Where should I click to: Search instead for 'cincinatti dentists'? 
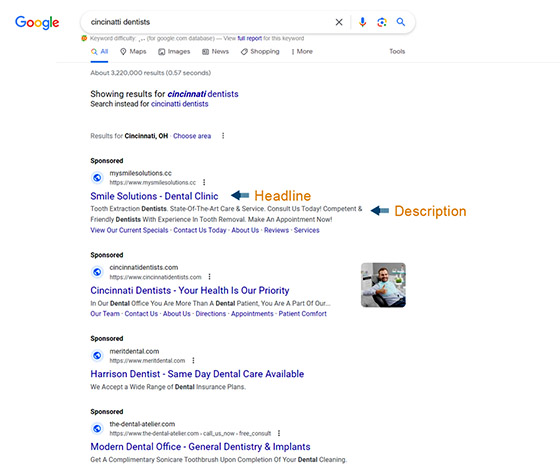(180, 104)
